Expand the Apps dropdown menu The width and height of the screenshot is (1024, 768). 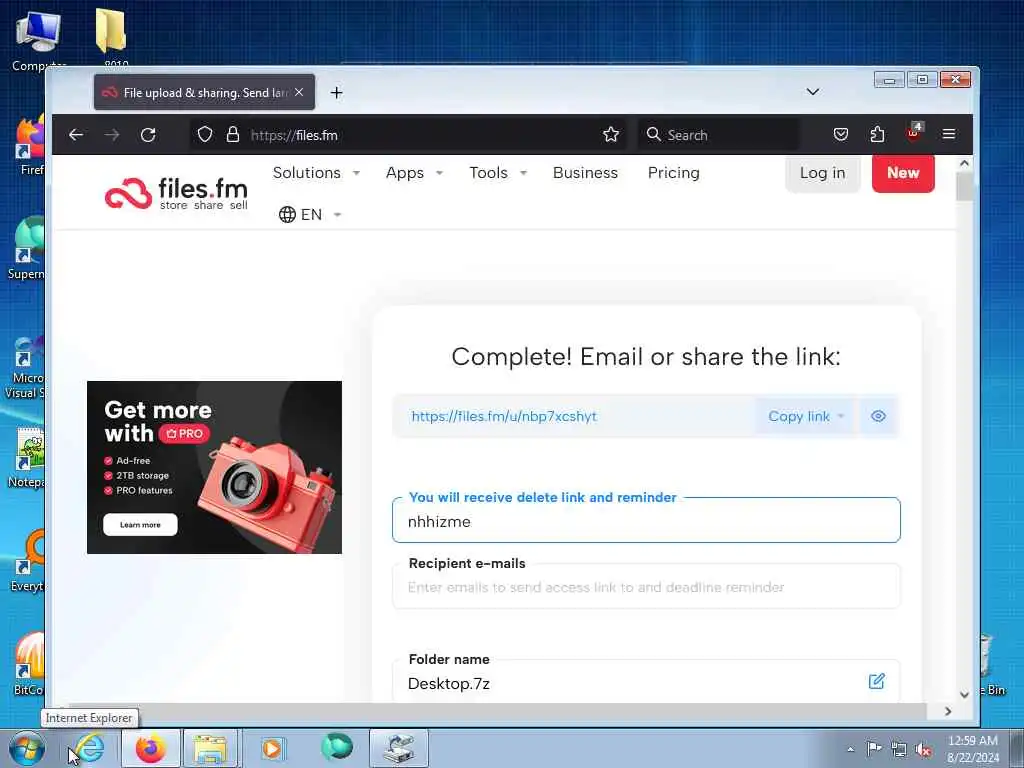414,173
